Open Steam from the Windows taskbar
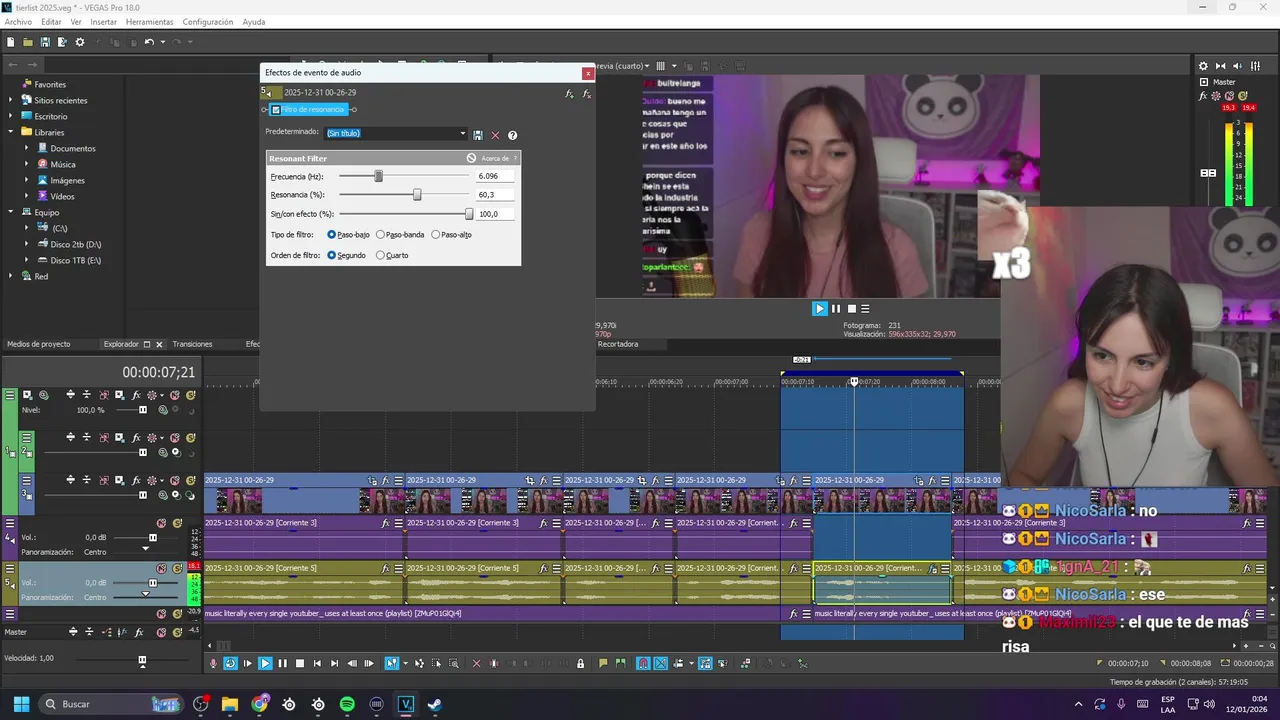 [x=434, y=704]
